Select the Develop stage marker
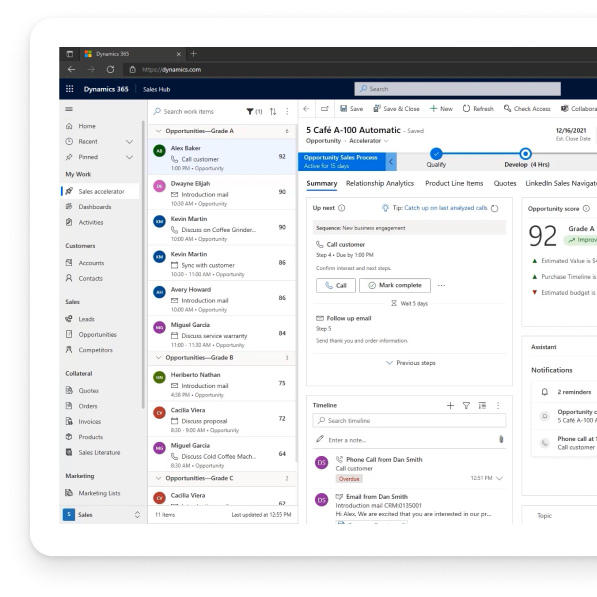This screenshot has width=597, height=597. click(x=525, y=154)
